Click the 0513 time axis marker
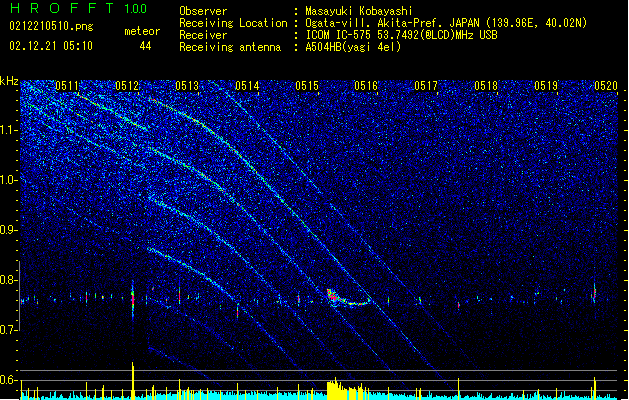The height and width of the screenshot is (400, 629). click(x=187, y=86)
